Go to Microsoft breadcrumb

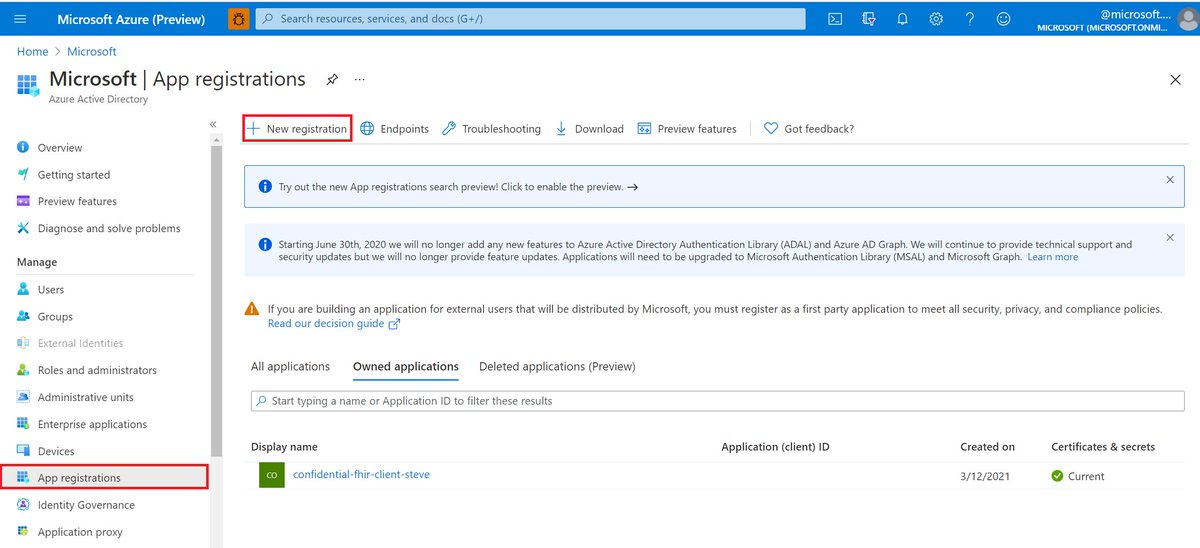pos(92,51)
